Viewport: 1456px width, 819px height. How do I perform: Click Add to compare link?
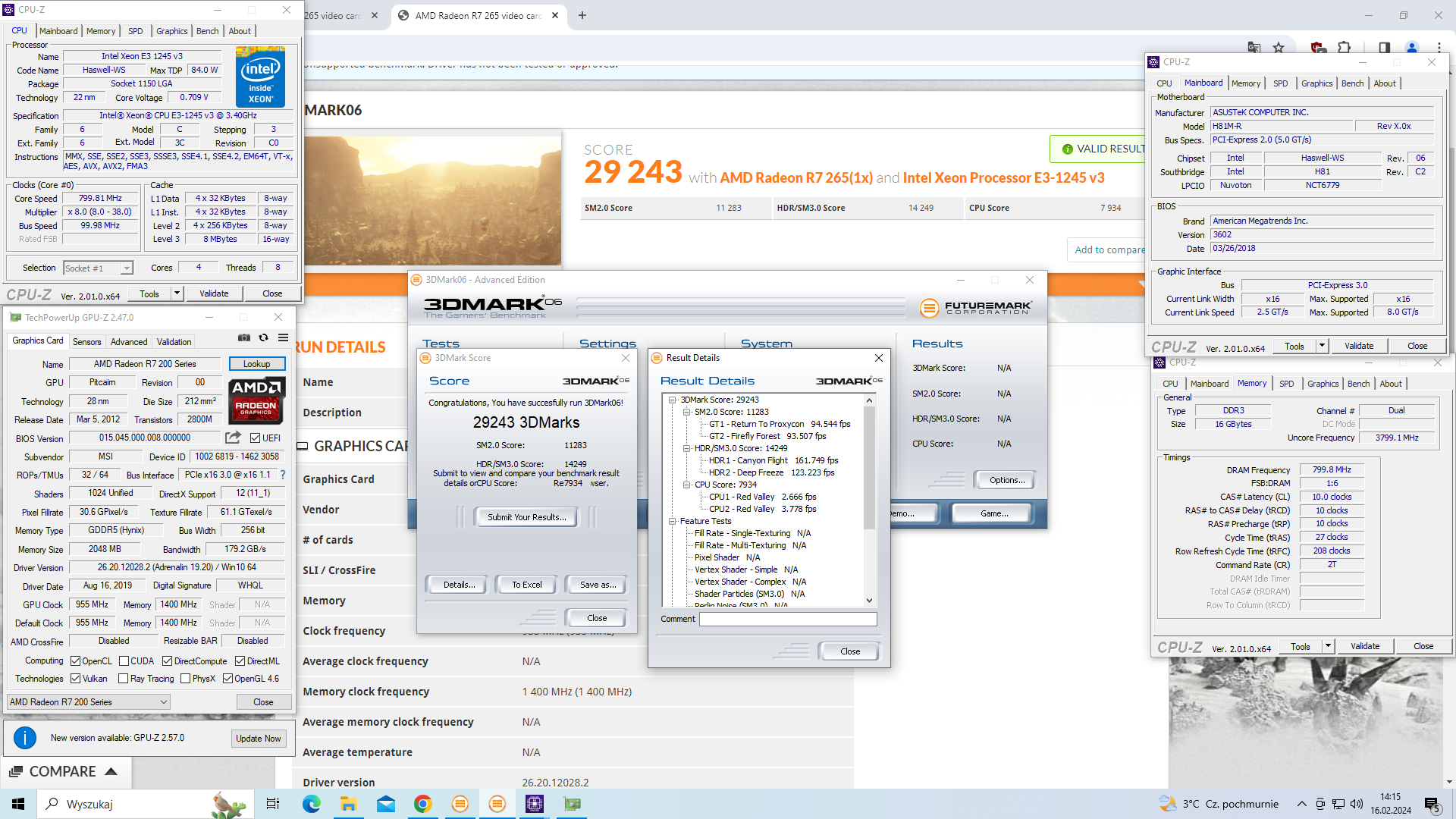[x=1109, y=249]
